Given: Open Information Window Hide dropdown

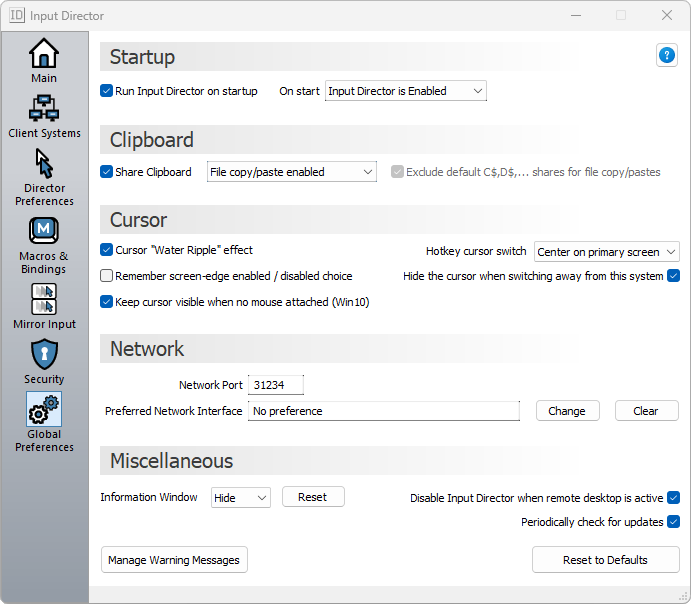Looking at the screenshot, I should pos(240,497).
